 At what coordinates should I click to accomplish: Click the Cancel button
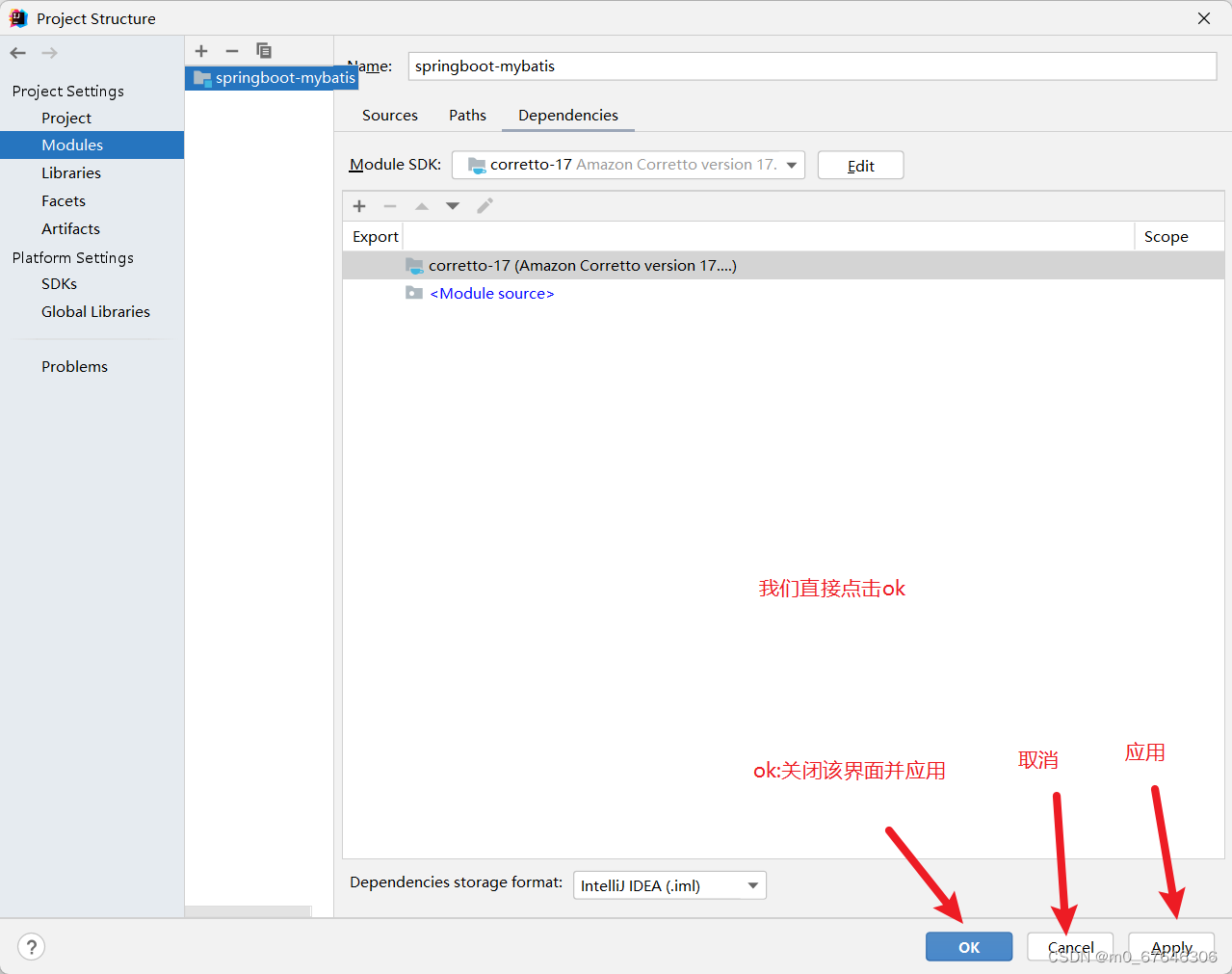point(1070,947)
